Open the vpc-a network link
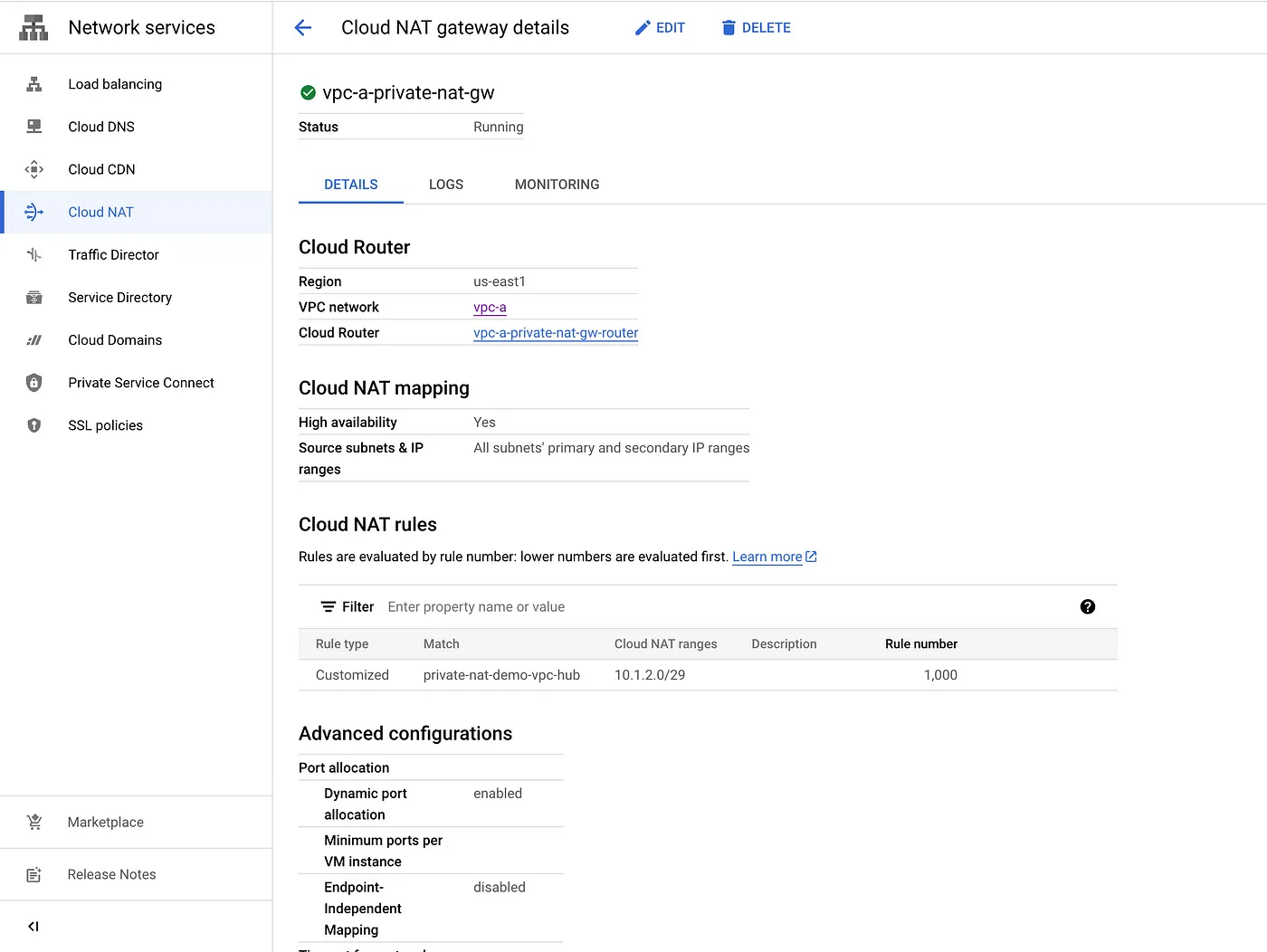1267x952 pixels. click(490, 308)
